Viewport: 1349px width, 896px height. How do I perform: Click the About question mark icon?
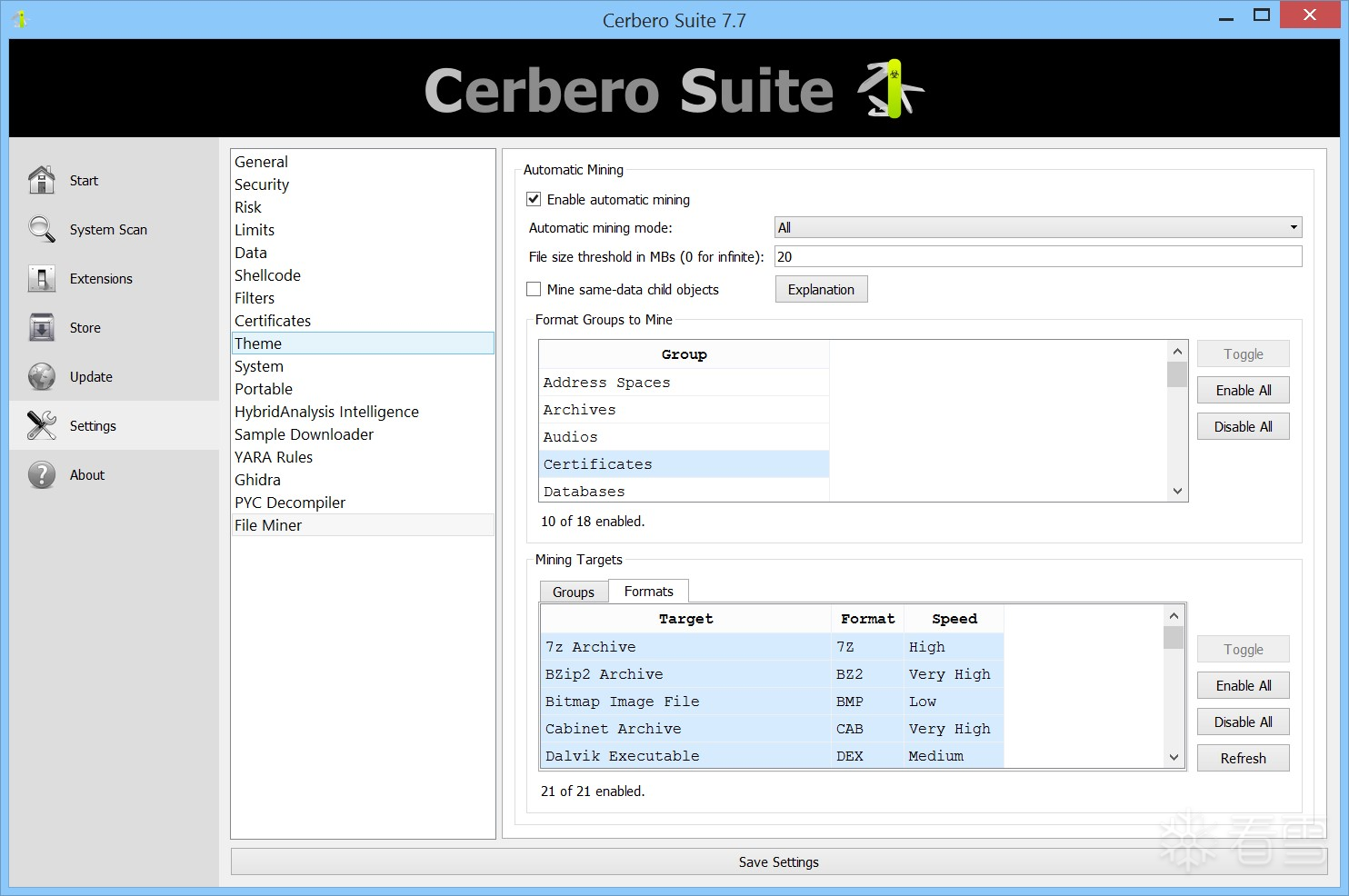[42, 474]
